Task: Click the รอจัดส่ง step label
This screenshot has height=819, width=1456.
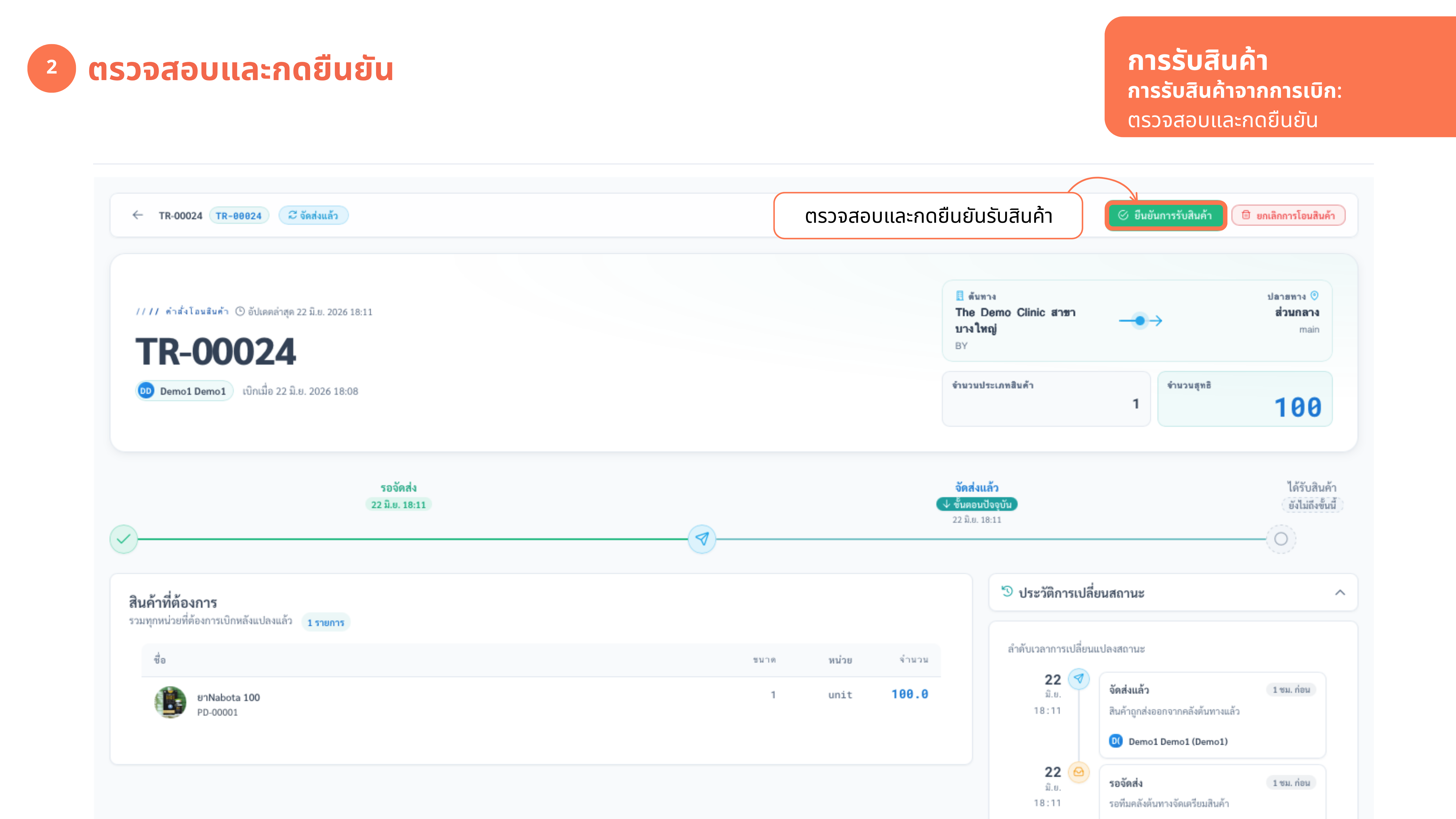Action: (398, 487)
